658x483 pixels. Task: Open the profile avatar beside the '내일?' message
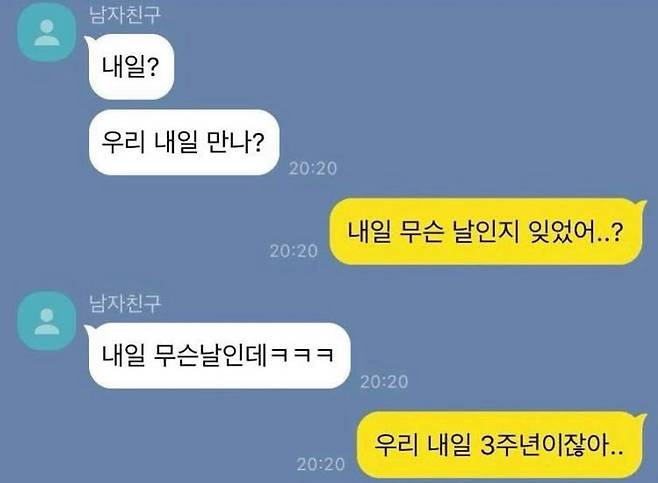point(47,33)
